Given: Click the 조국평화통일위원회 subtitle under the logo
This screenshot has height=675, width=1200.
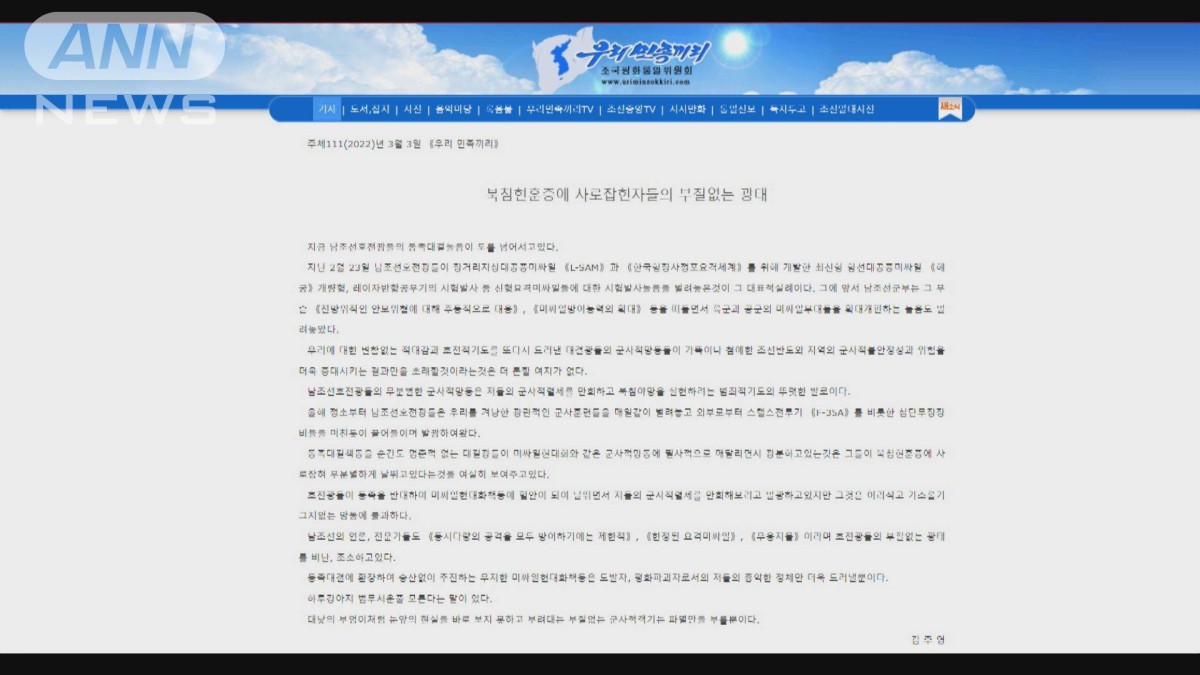Looking at the screenshot, I should [x=646, y=71].
